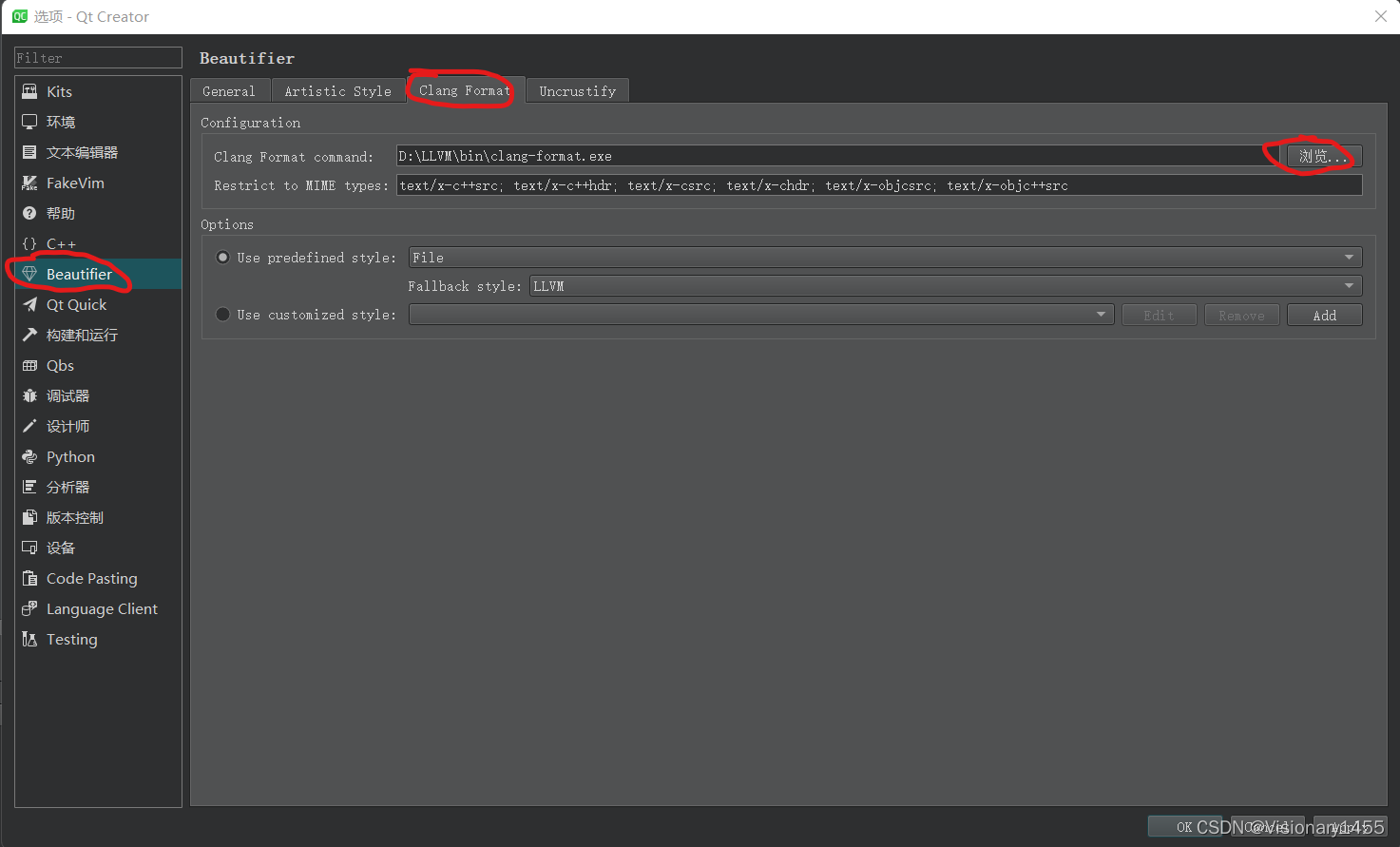
Task: Open the Language Client icon
Action: (x=29, y=608)
